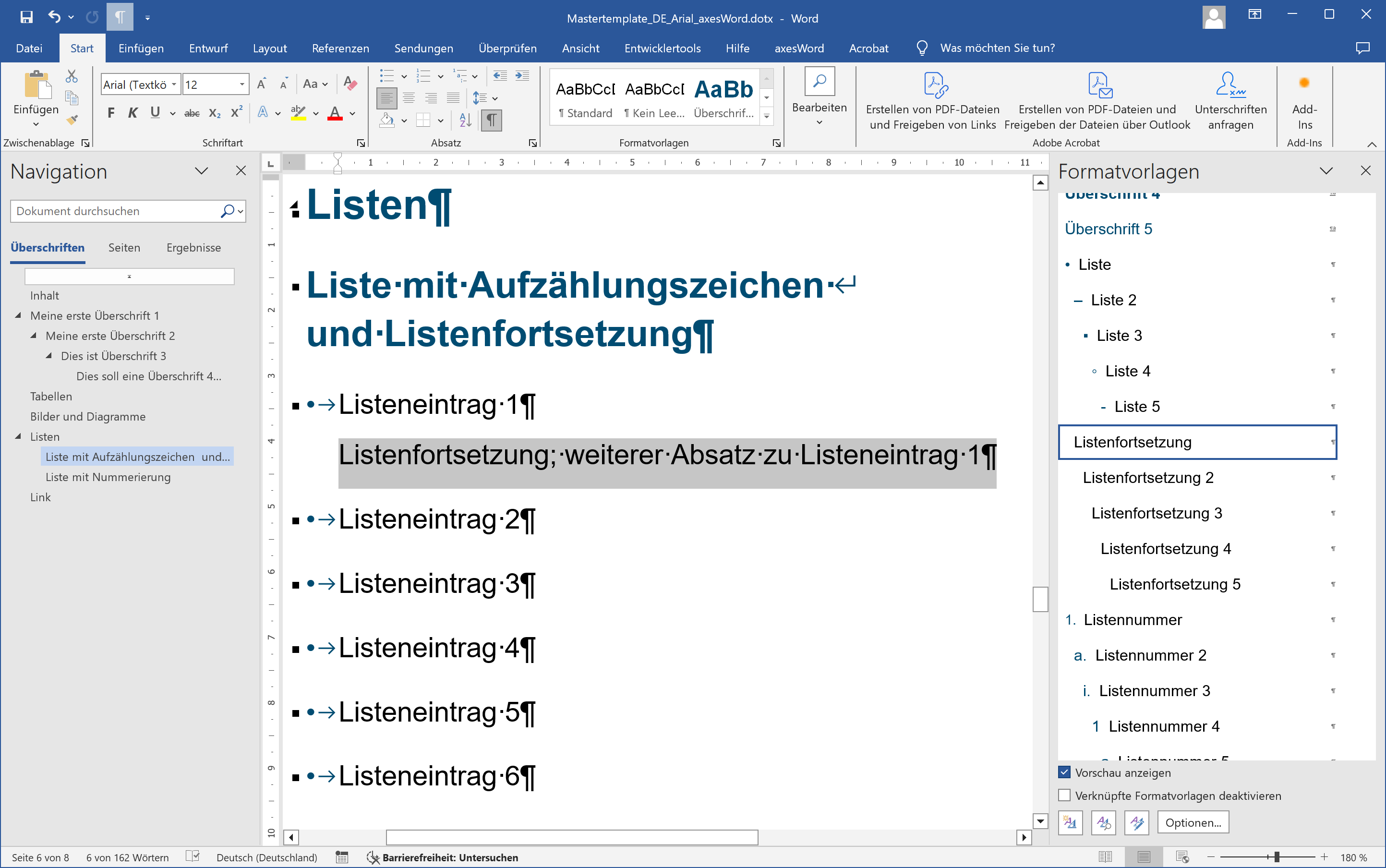Image resolution: width=1386 pixels, height=868 pixels.
Task: Expand the styles gallery
Action: tap(767, 117)
